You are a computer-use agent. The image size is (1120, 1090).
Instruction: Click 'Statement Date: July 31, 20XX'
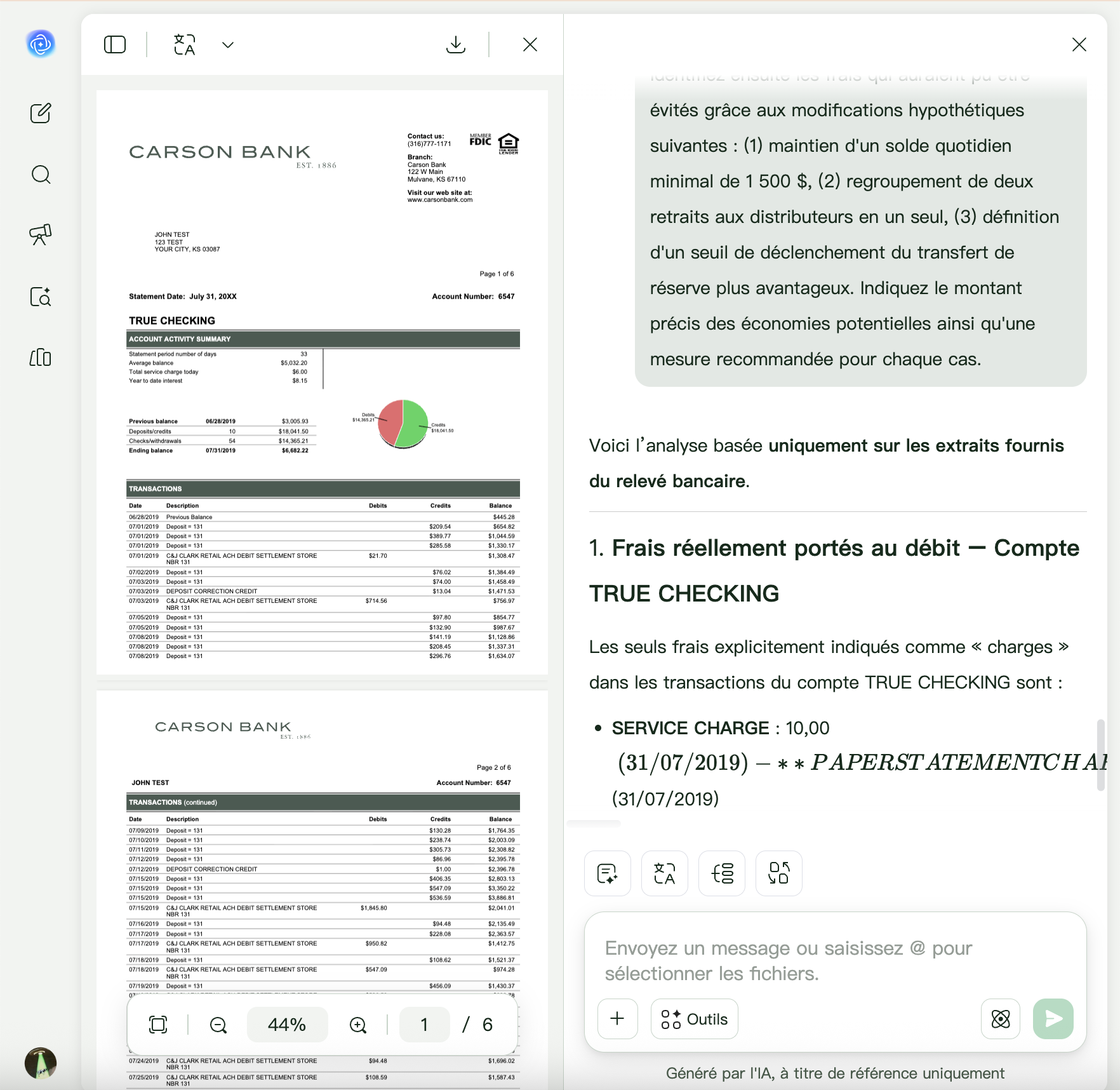click(x=183, y=297)
